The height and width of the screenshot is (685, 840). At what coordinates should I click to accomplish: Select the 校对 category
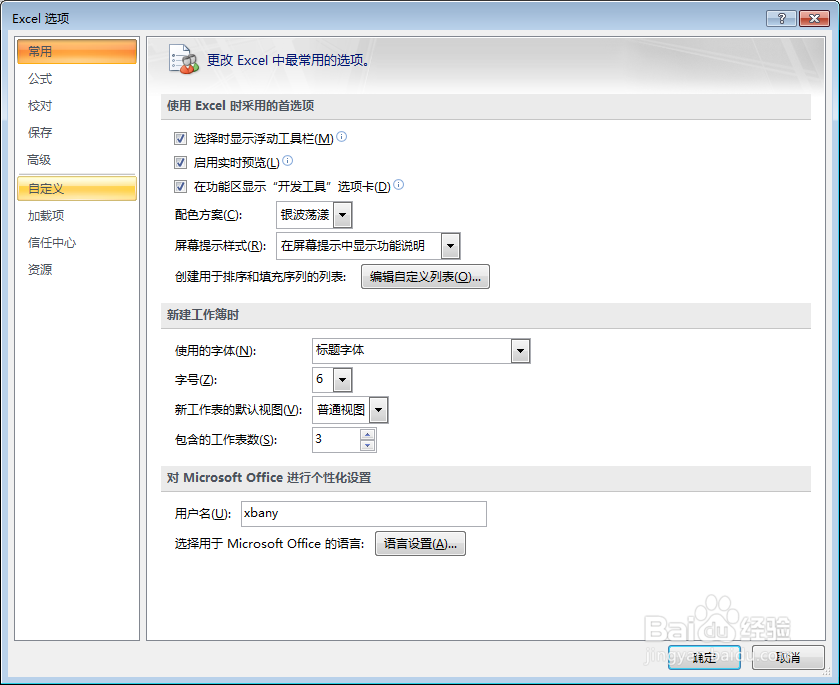tap(77, 106)
